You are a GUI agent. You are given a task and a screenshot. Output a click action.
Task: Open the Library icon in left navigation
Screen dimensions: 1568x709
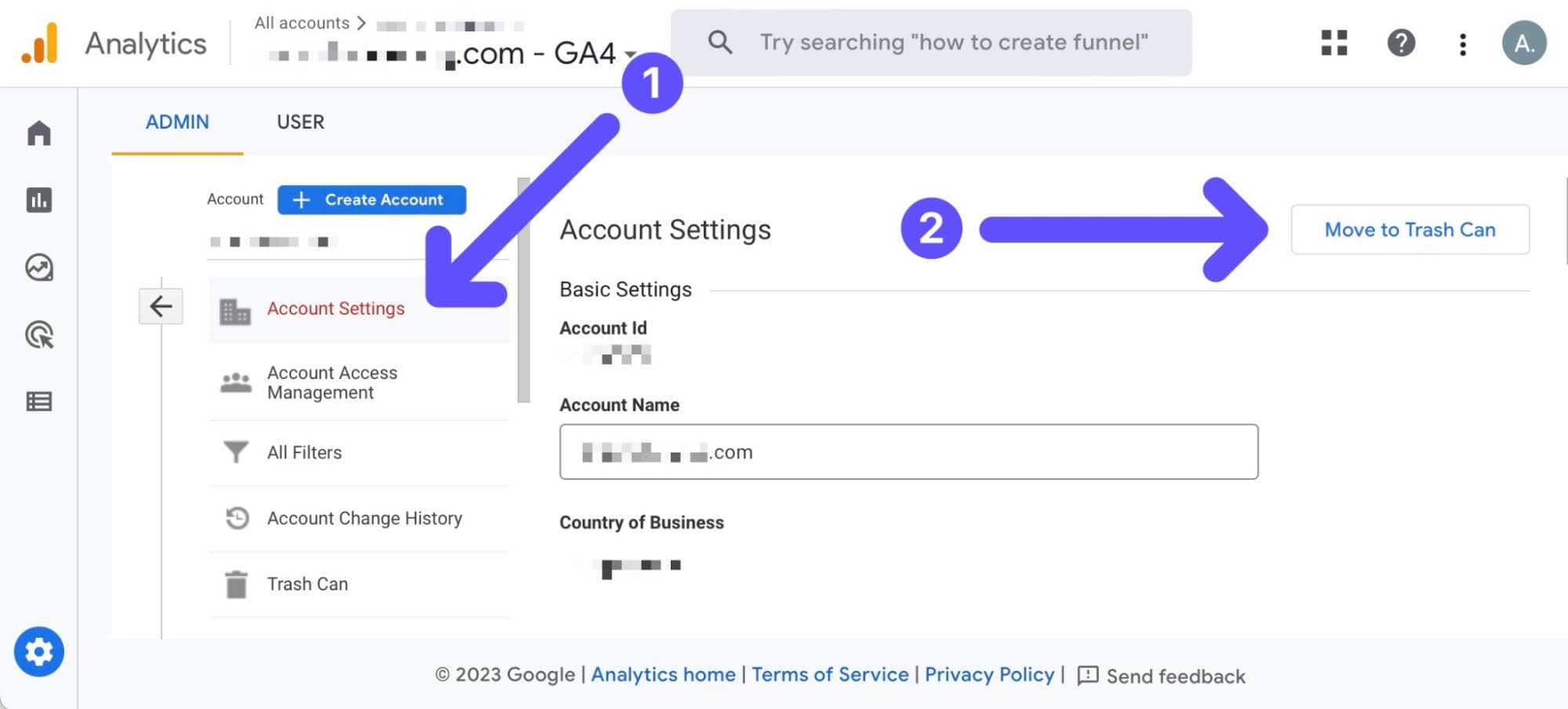38,401
